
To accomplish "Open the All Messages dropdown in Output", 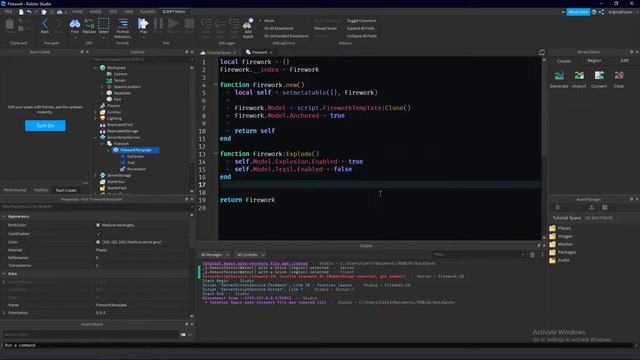I will tap(215, 255).
